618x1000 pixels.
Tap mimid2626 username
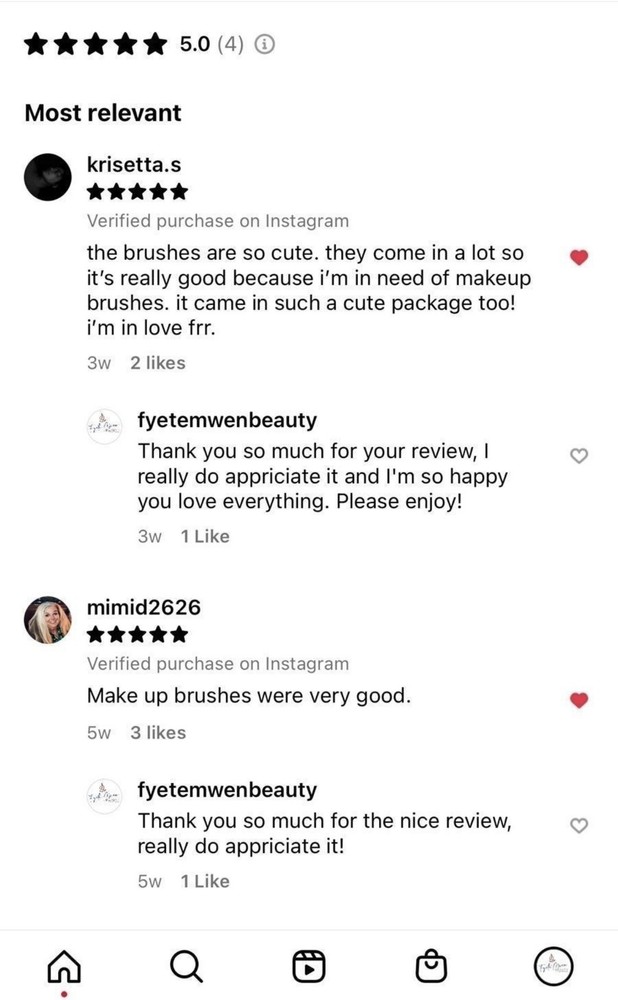point(144,607)
